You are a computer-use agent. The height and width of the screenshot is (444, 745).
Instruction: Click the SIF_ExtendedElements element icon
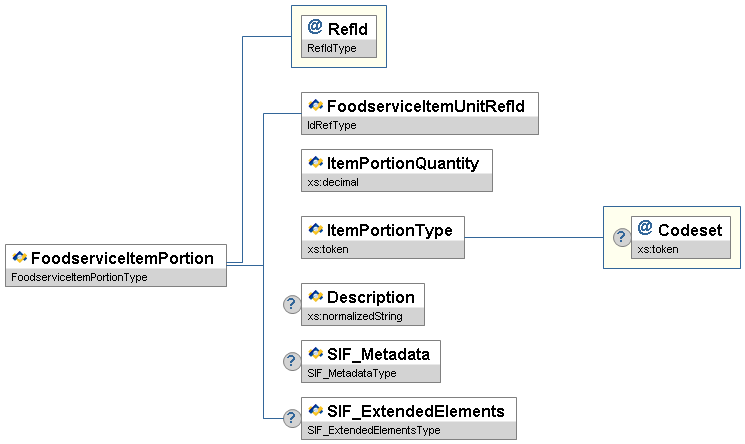tap(316, 411)
